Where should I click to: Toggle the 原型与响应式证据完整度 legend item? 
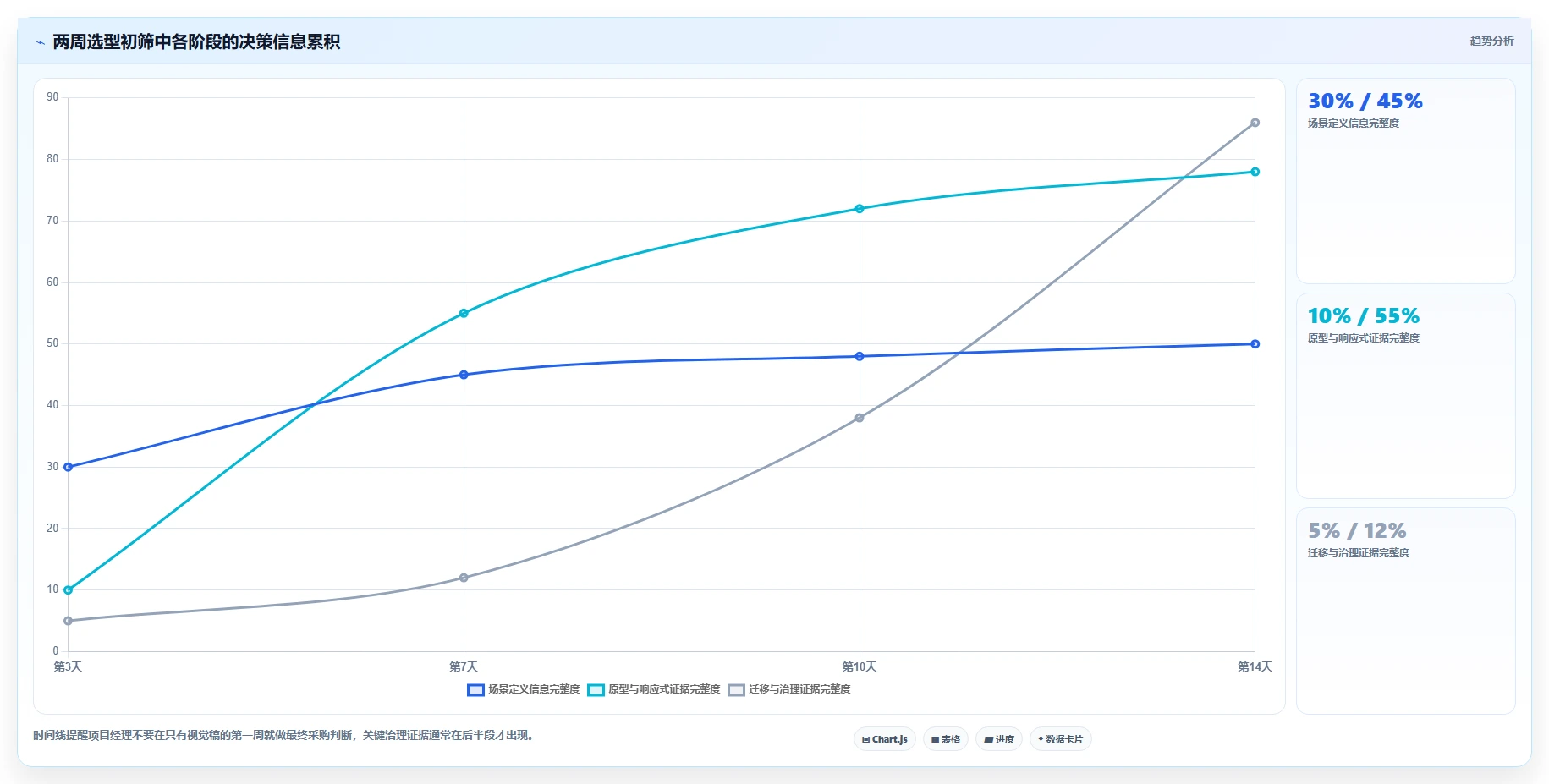point(654,689)
